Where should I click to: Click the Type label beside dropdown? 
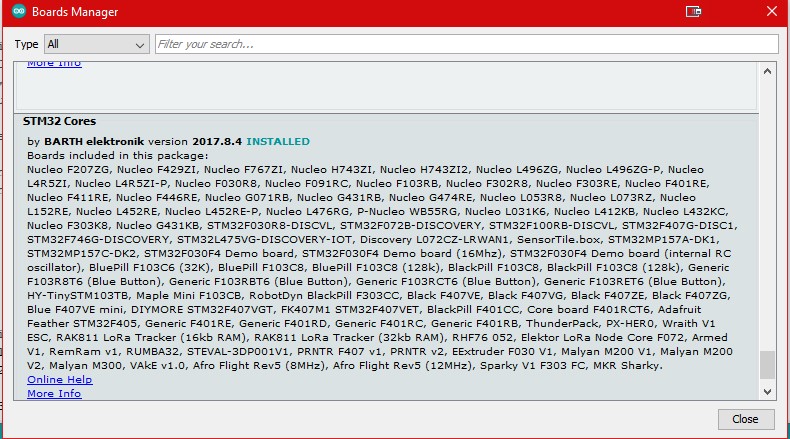(x=26, y=44)
